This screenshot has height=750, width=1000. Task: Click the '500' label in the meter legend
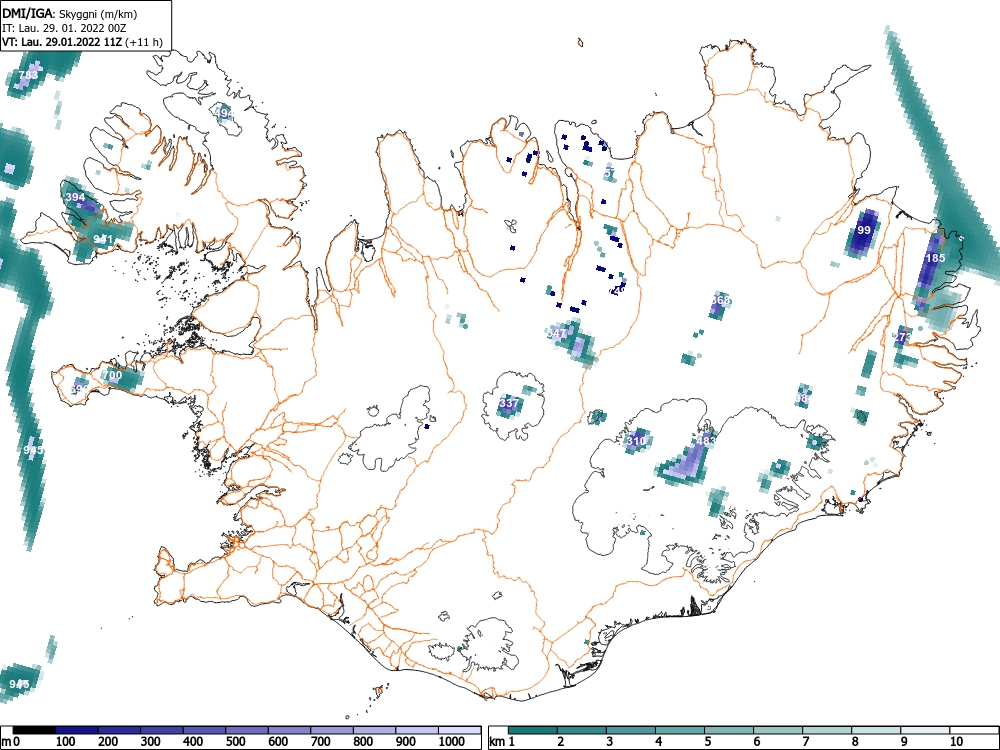(x=235, y=741)
